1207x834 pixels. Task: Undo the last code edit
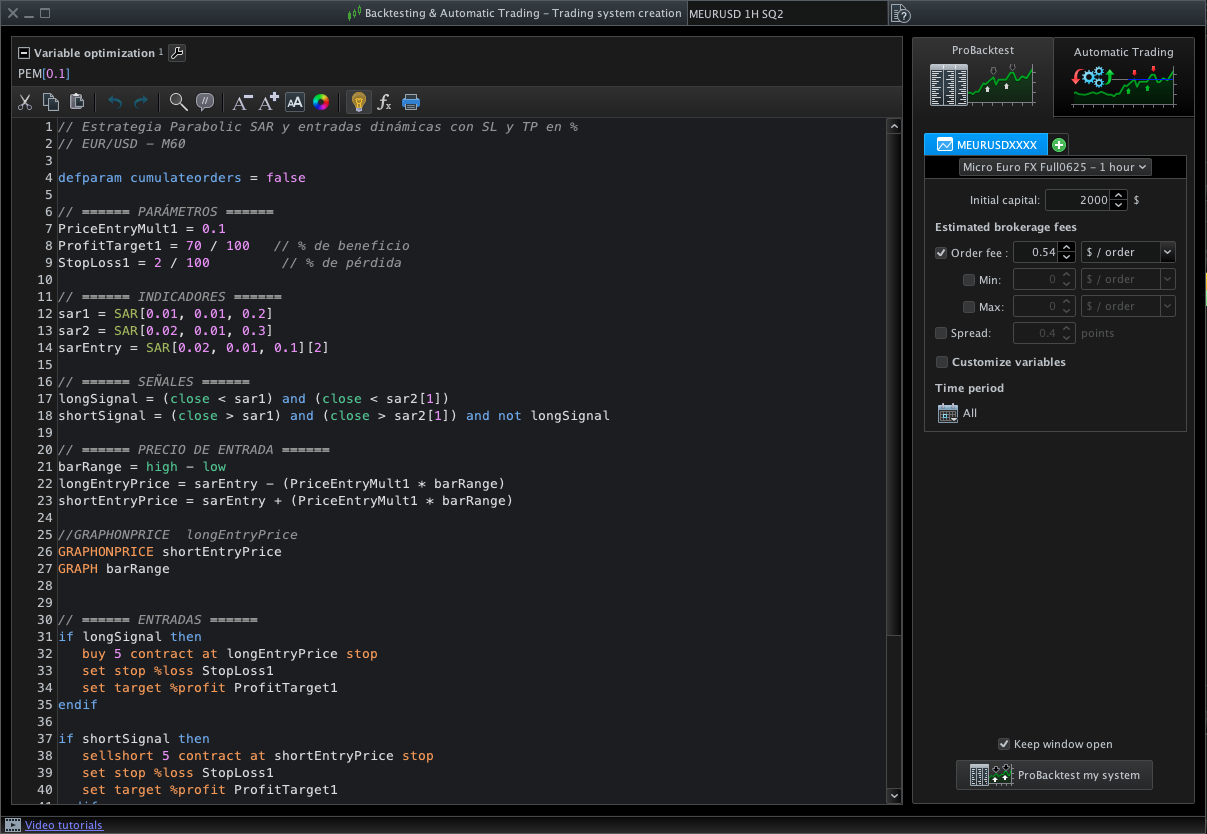click(x=114, y=102)
